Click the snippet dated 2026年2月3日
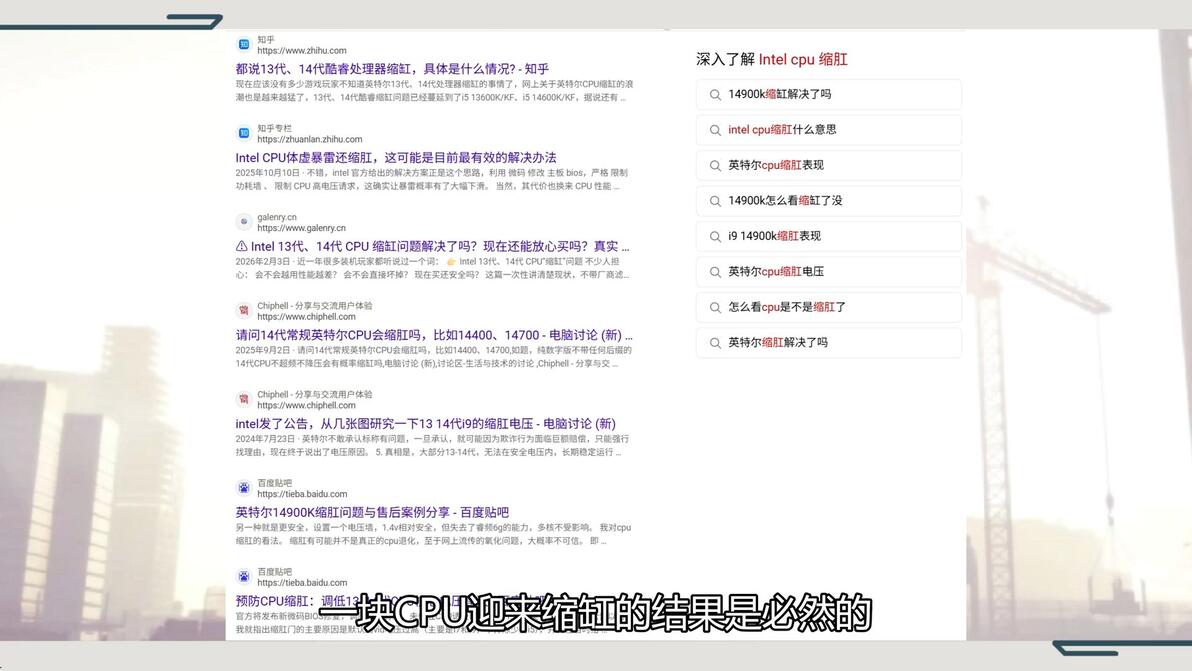The image size is (1192, 671). (x=432, y=268)
